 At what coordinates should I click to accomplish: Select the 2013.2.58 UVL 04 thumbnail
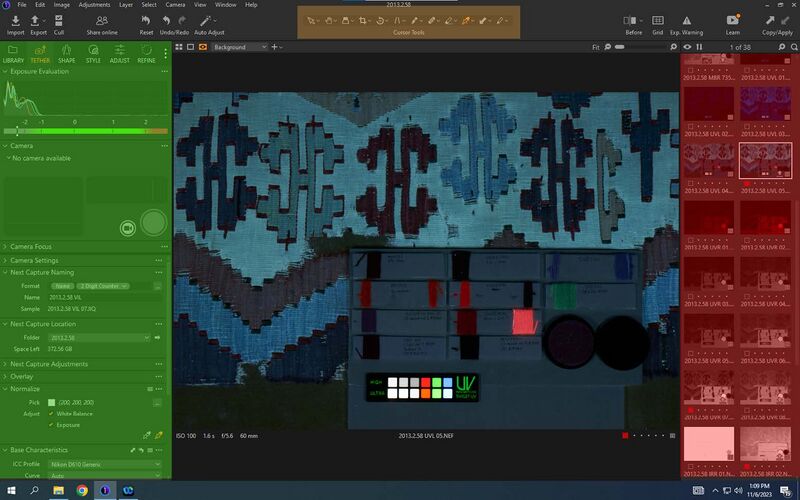(x=709, y=161)
